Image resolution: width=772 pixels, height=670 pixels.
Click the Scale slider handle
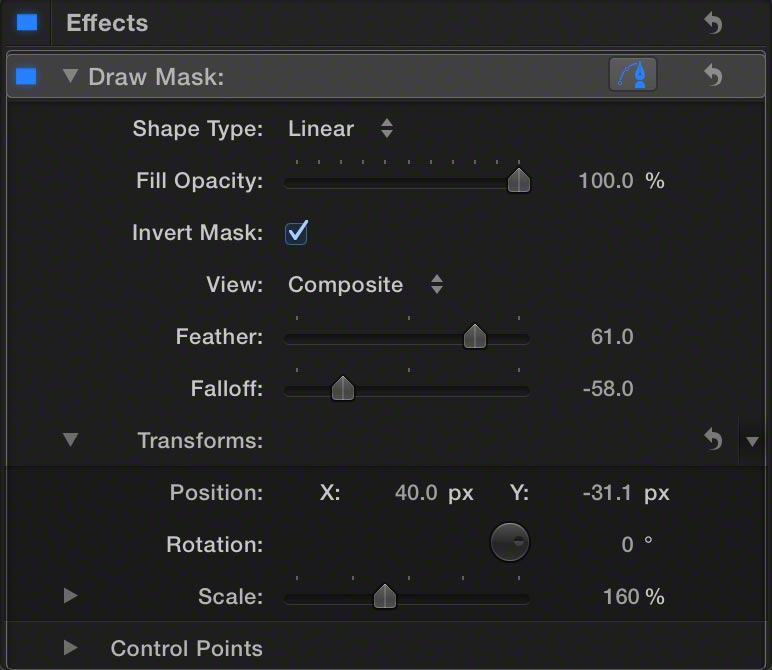click(385, 597)
